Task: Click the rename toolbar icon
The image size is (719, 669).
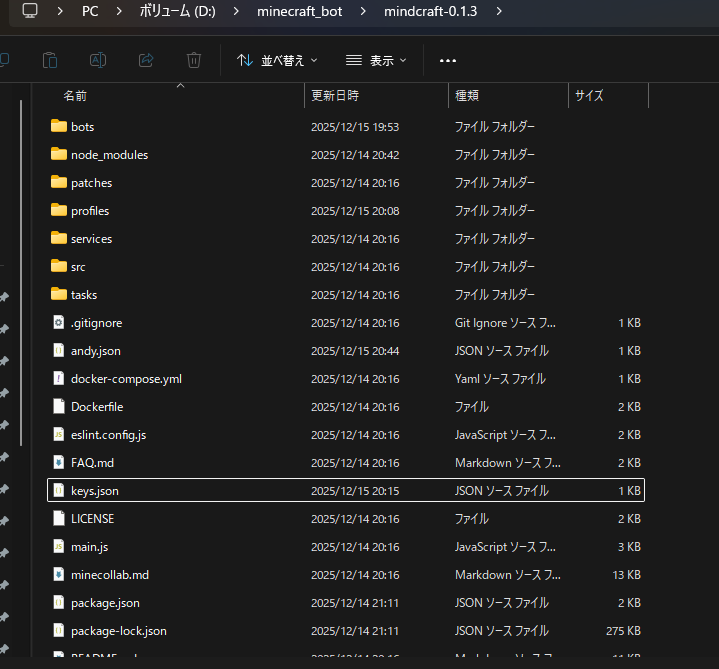Action: (x=98, y=60)
